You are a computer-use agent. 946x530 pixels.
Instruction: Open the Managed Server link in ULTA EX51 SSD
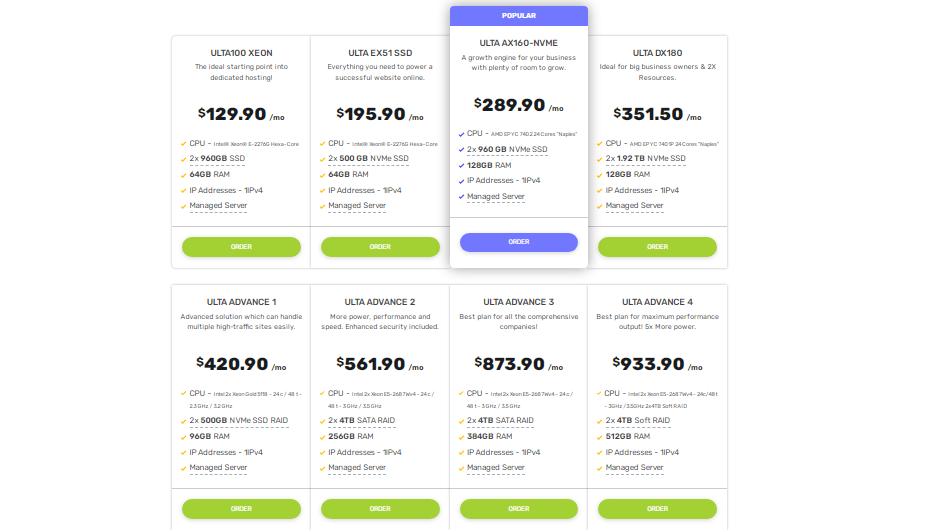pyautogui.click(x=357, y=206)
